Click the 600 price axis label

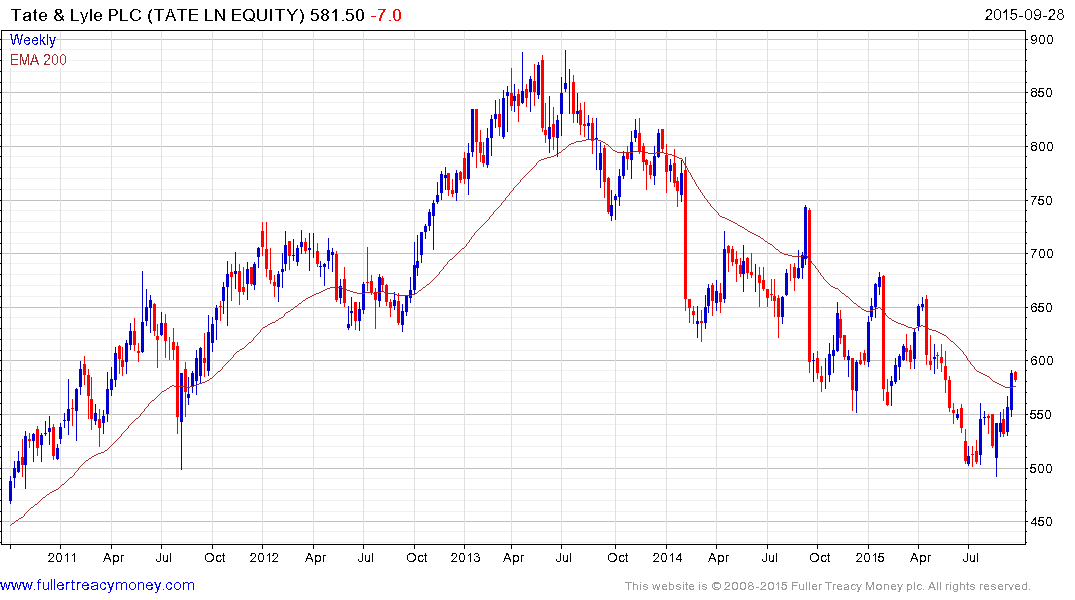point(1042,361)
